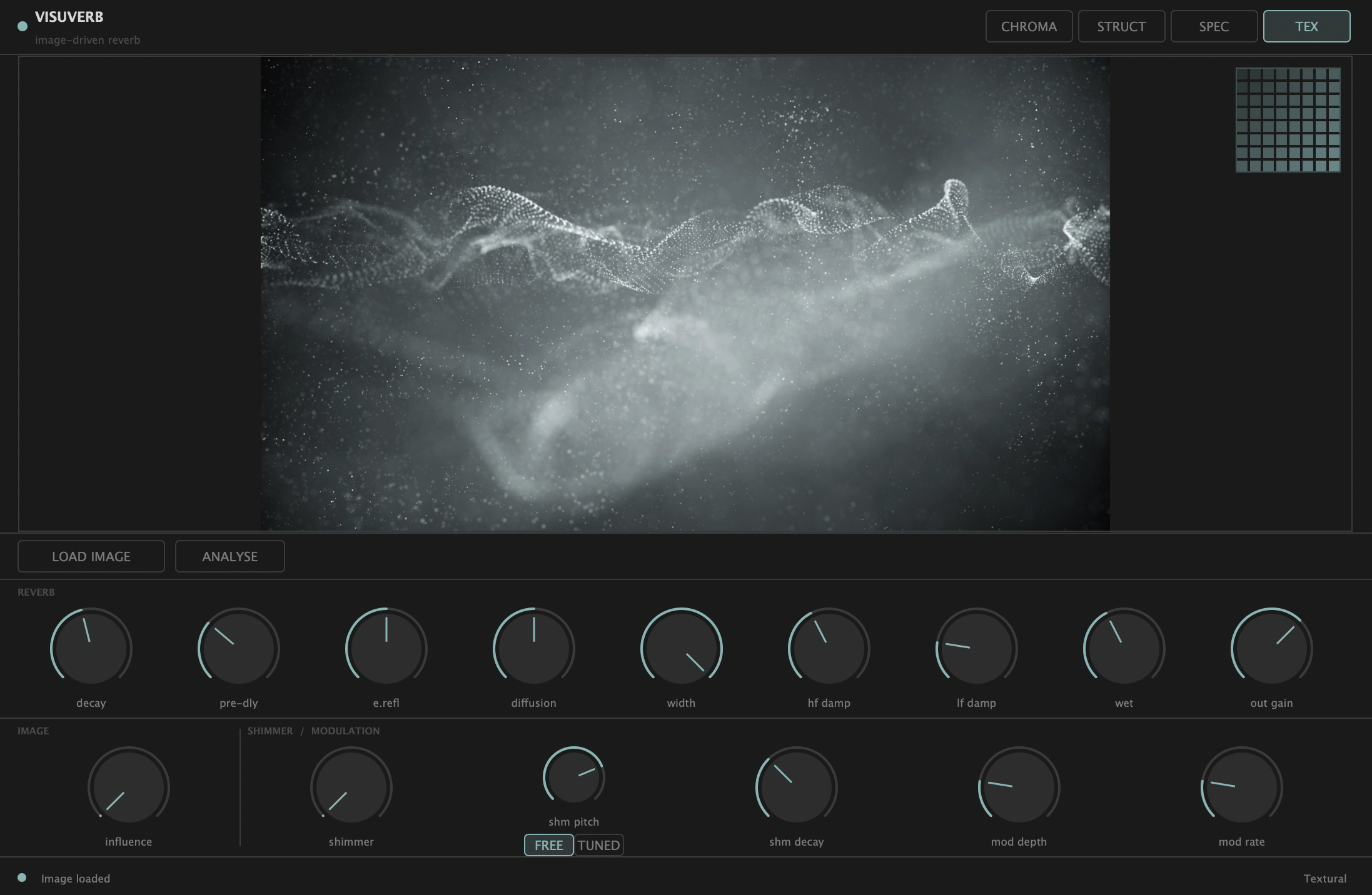Click the lf damp knob
1372x895 pixels.
[x=977, y=648]
